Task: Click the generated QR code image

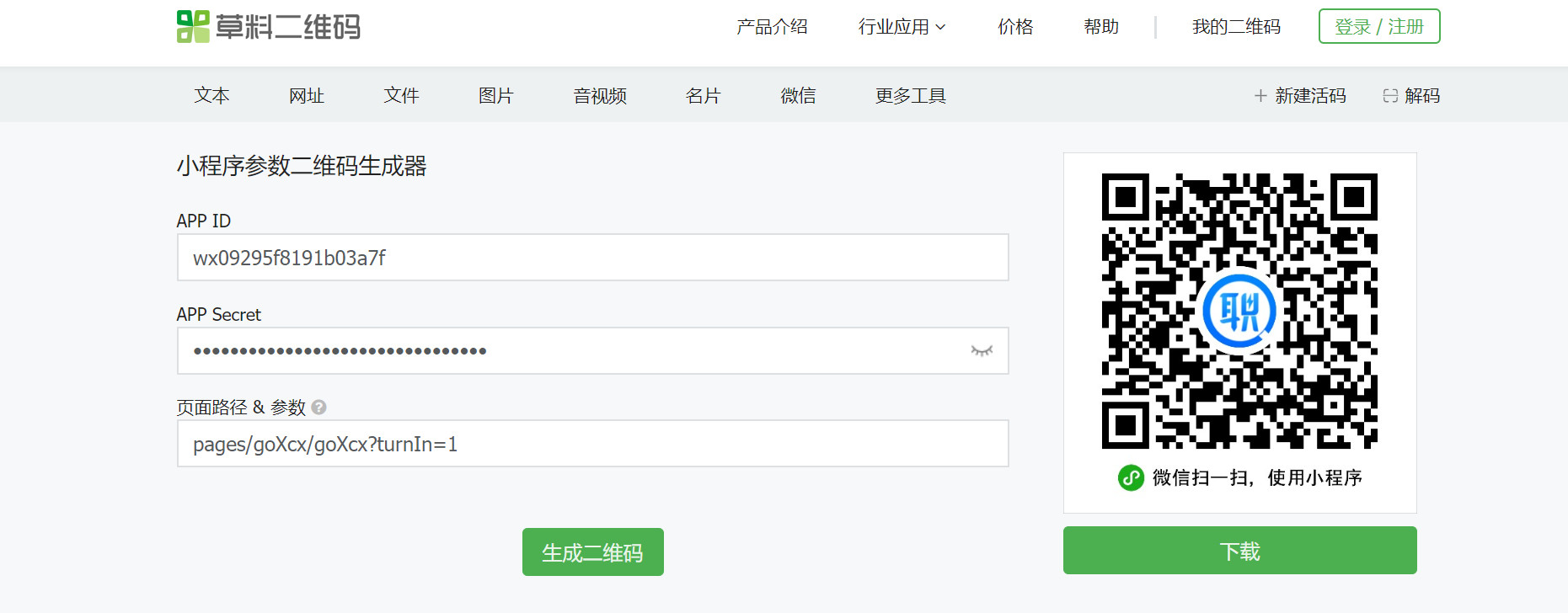Action: pyautogui.click(x=1240, y=312)
